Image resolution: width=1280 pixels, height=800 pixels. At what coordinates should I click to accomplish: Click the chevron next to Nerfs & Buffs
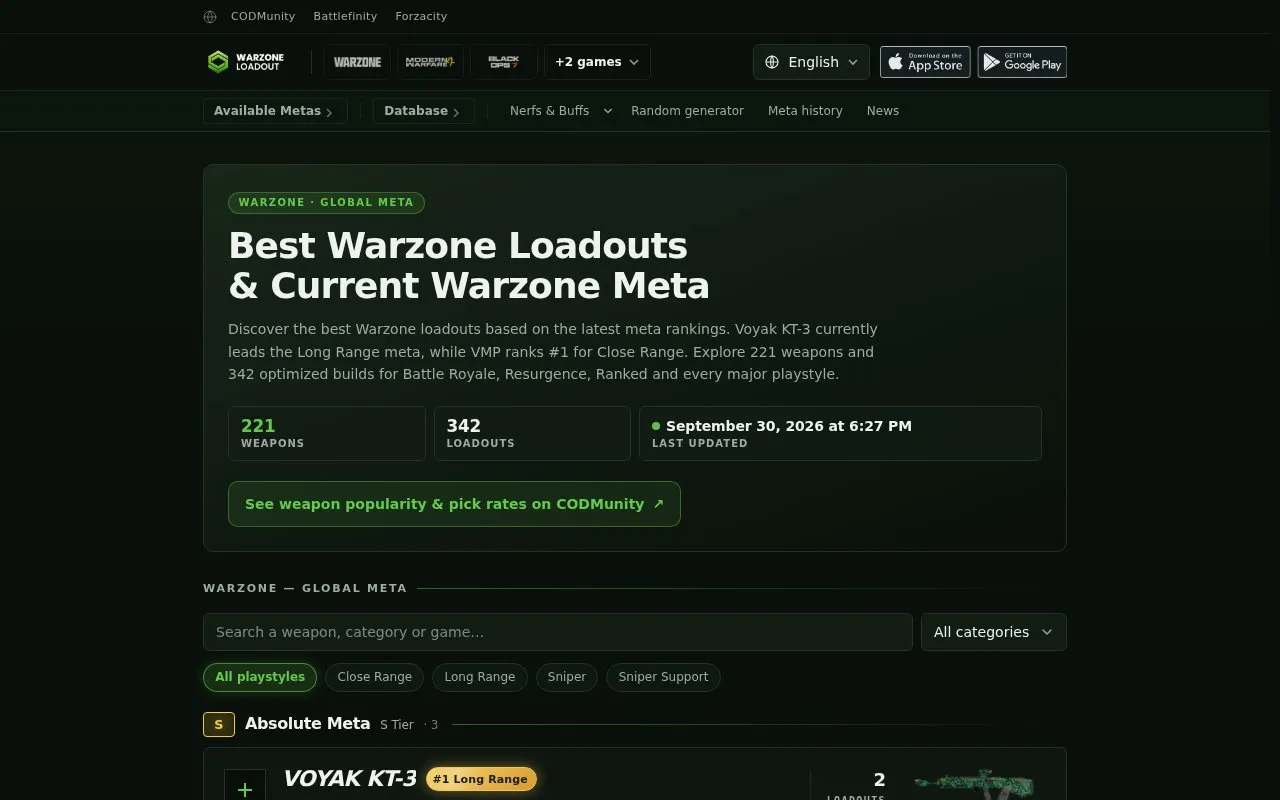pos(607,111)
